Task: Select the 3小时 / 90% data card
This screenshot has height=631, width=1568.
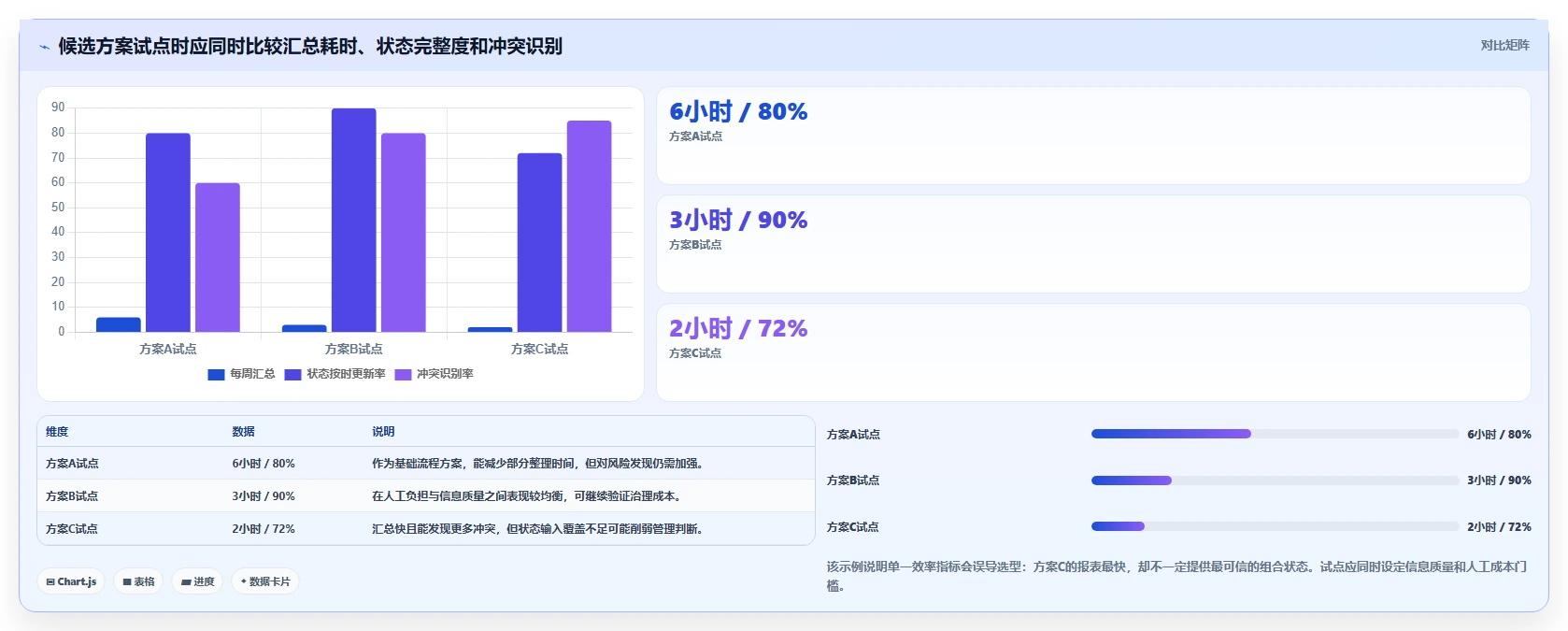Action: click(1093, 244)
